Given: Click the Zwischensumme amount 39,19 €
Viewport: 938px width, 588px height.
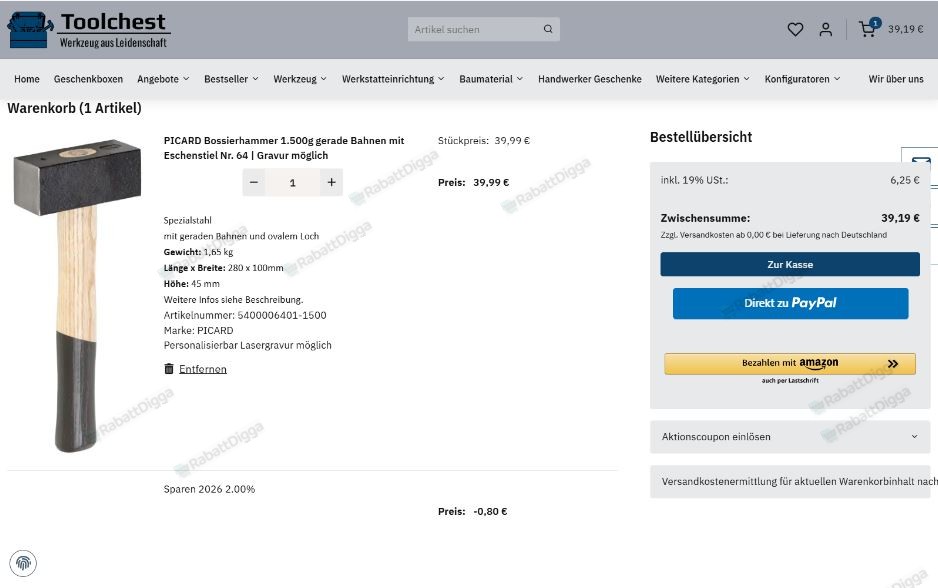Looking at the screenshot, I should [x=900, y=218].
